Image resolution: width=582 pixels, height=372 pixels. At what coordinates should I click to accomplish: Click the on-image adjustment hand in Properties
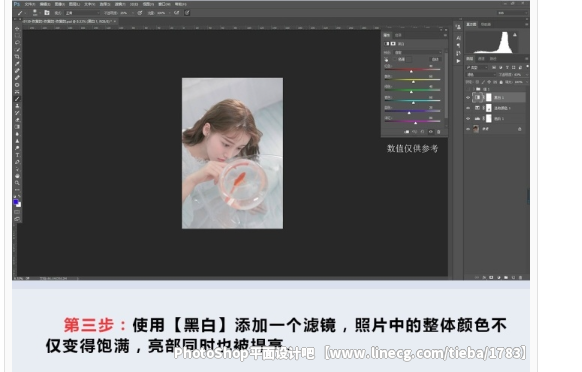click(386, 59)
